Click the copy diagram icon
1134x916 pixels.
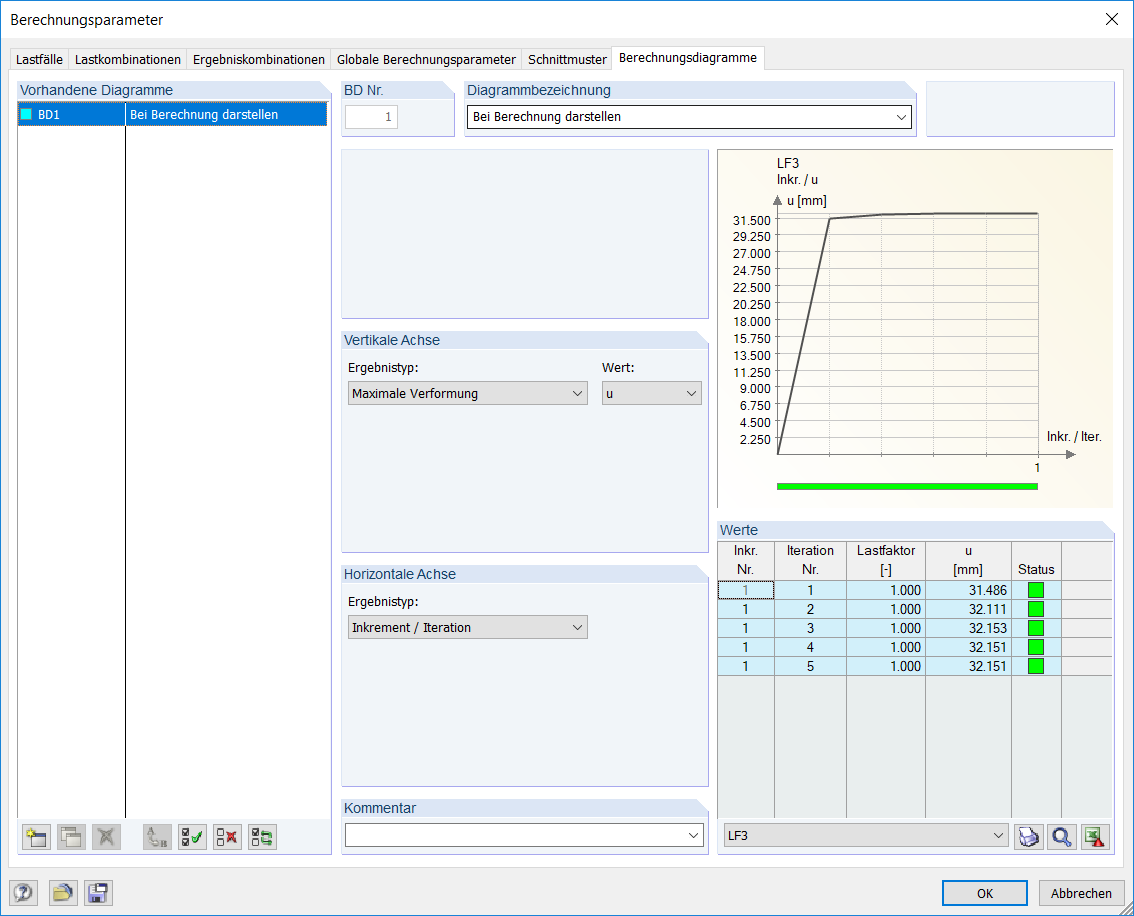[x=71, y=837]
